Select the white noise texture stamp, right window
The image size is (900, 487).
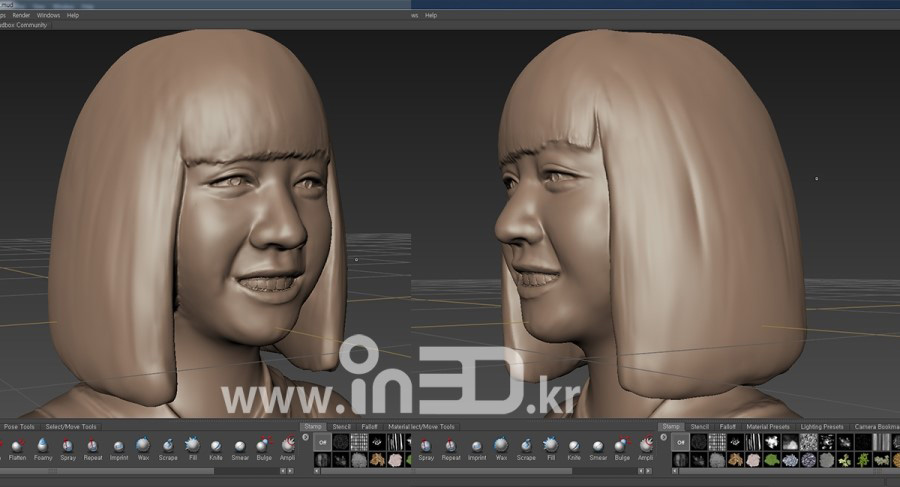[809, 442]
